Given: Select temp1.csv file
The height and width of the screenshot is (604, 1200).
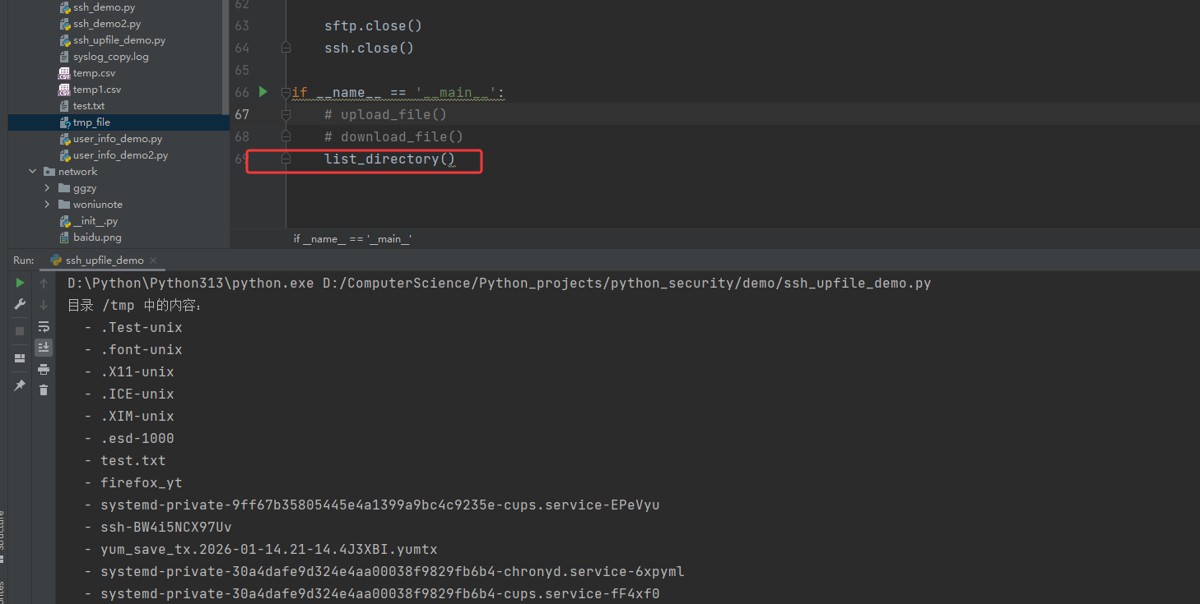Looking at the screenshot, I should pyautogui.click(x=97, y=89).
